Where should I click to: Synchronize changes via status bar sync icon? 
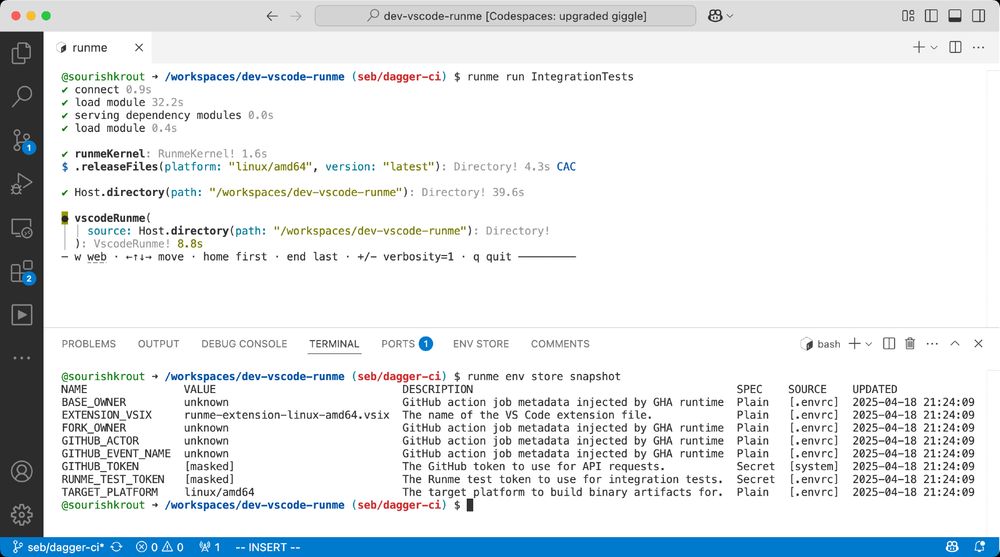pyautogui.click(x=117, y=547)
